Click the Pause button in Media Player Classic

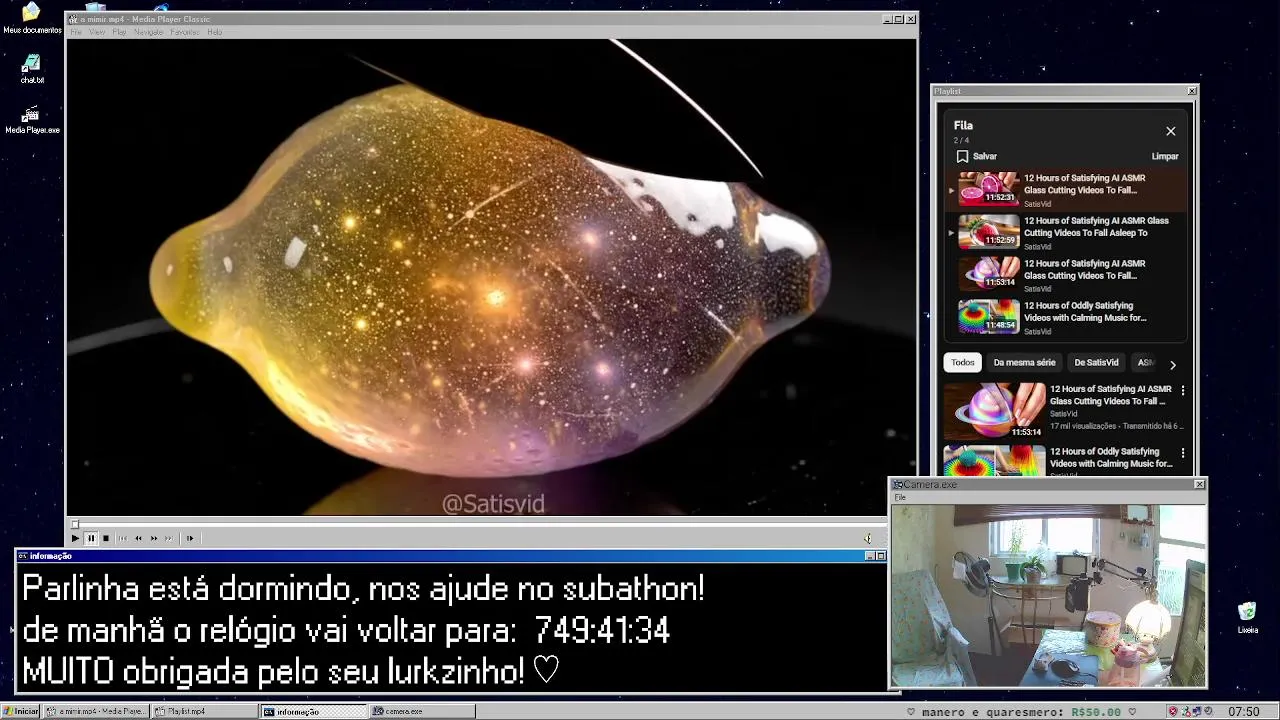90,538
